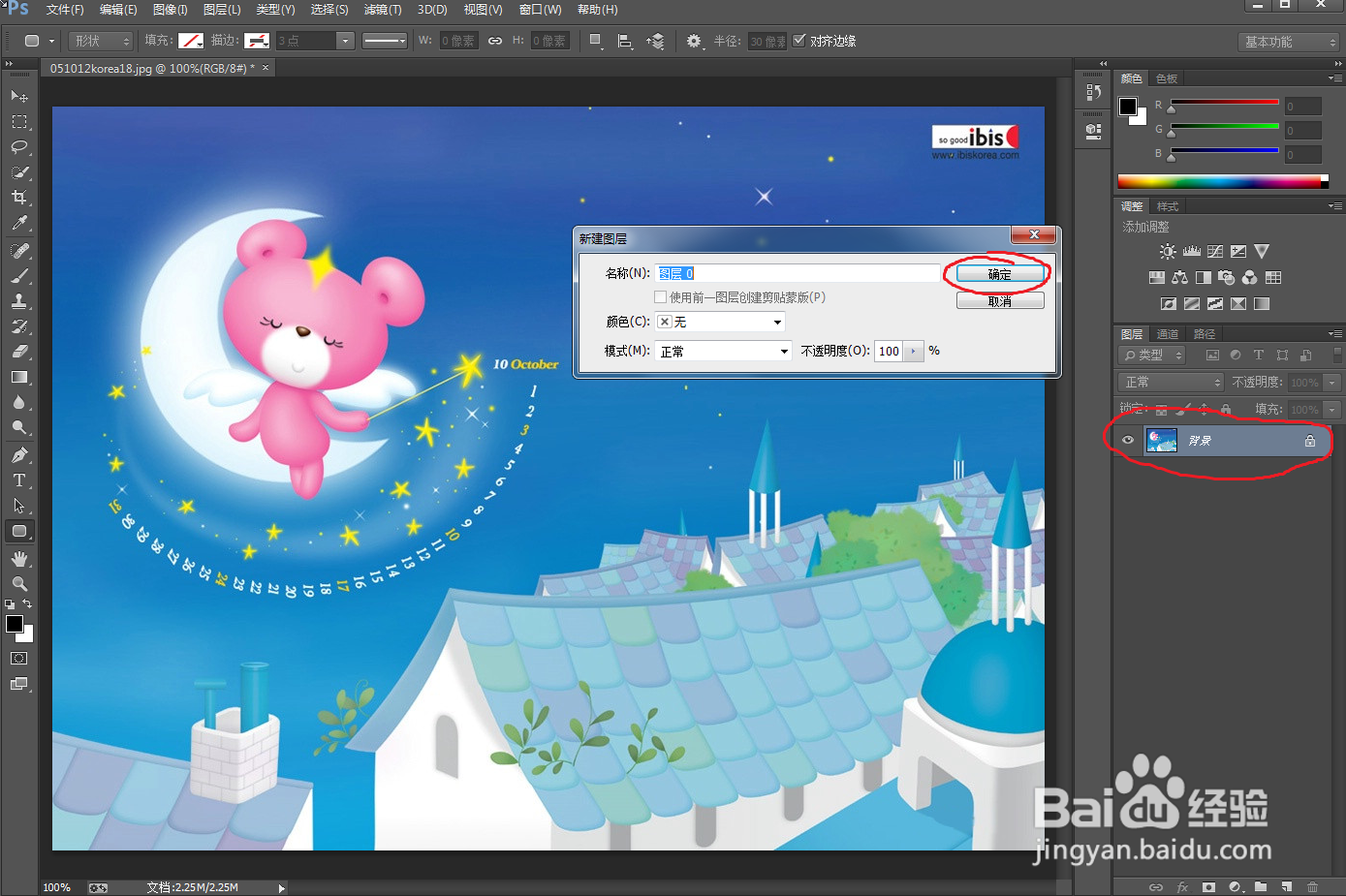This screenshot has width=1346, height=896.
Task: Open the Image menu
Action: pyautogui.click(x=170, y=10)
